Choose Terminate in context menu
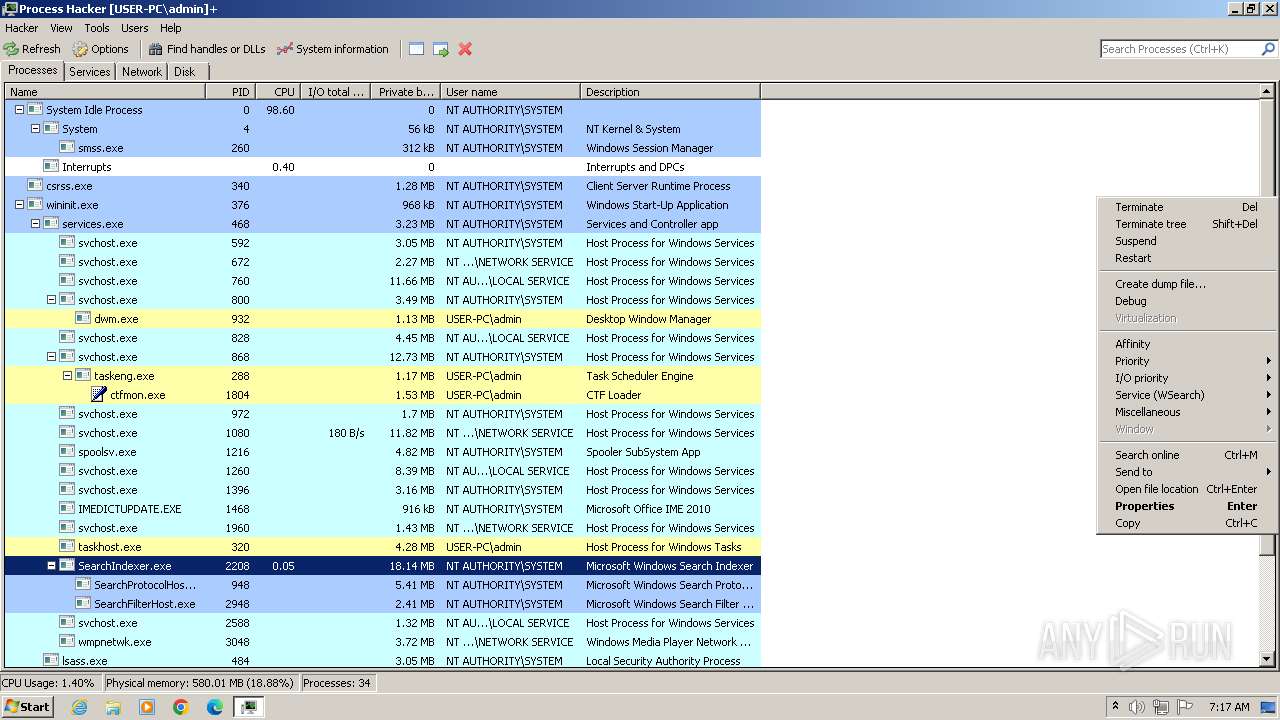1280x720 pixels. coord(1186,207)
